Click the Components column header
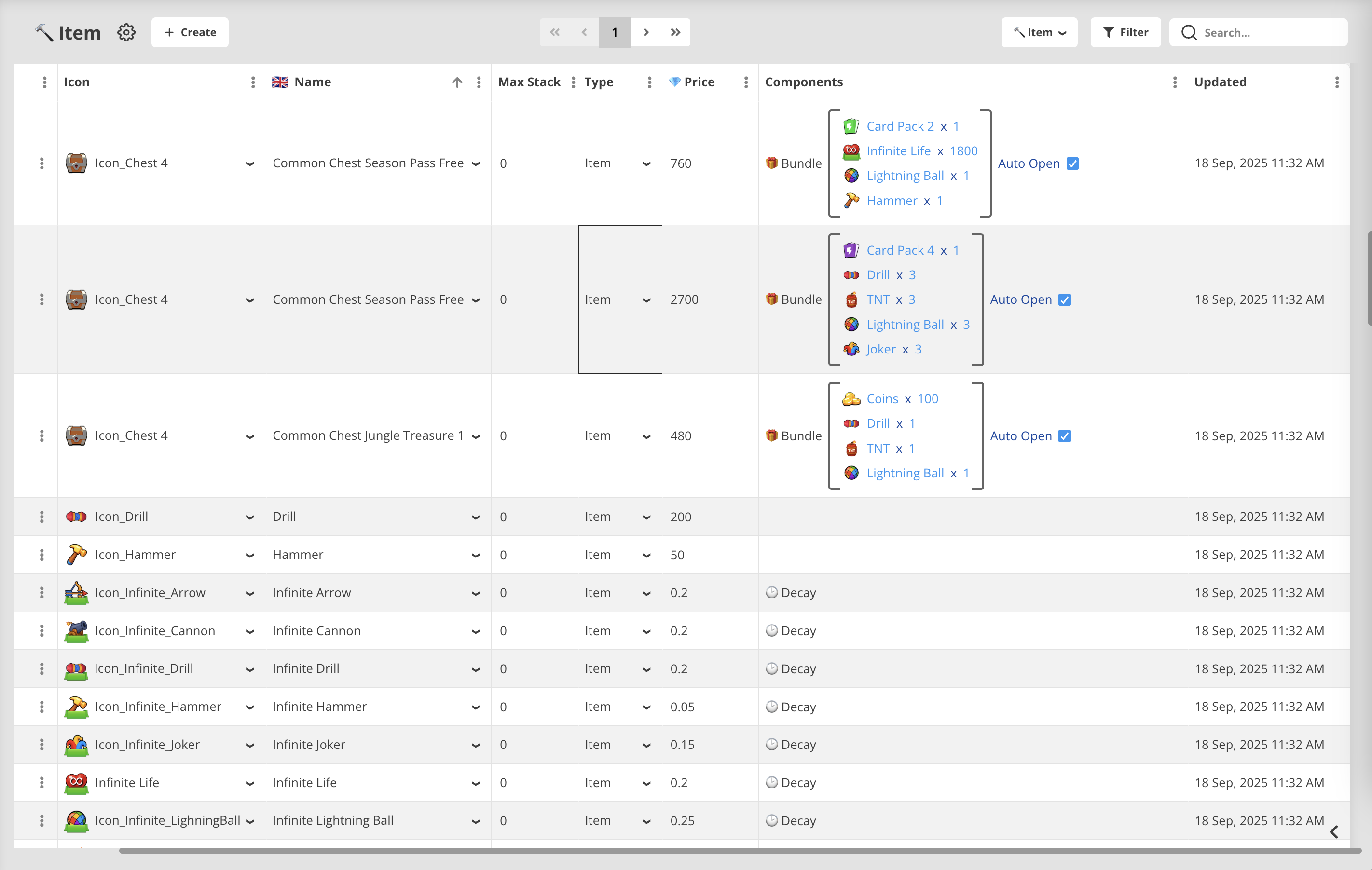Viewport: 1372px width, 870px height. pos(803,82)
